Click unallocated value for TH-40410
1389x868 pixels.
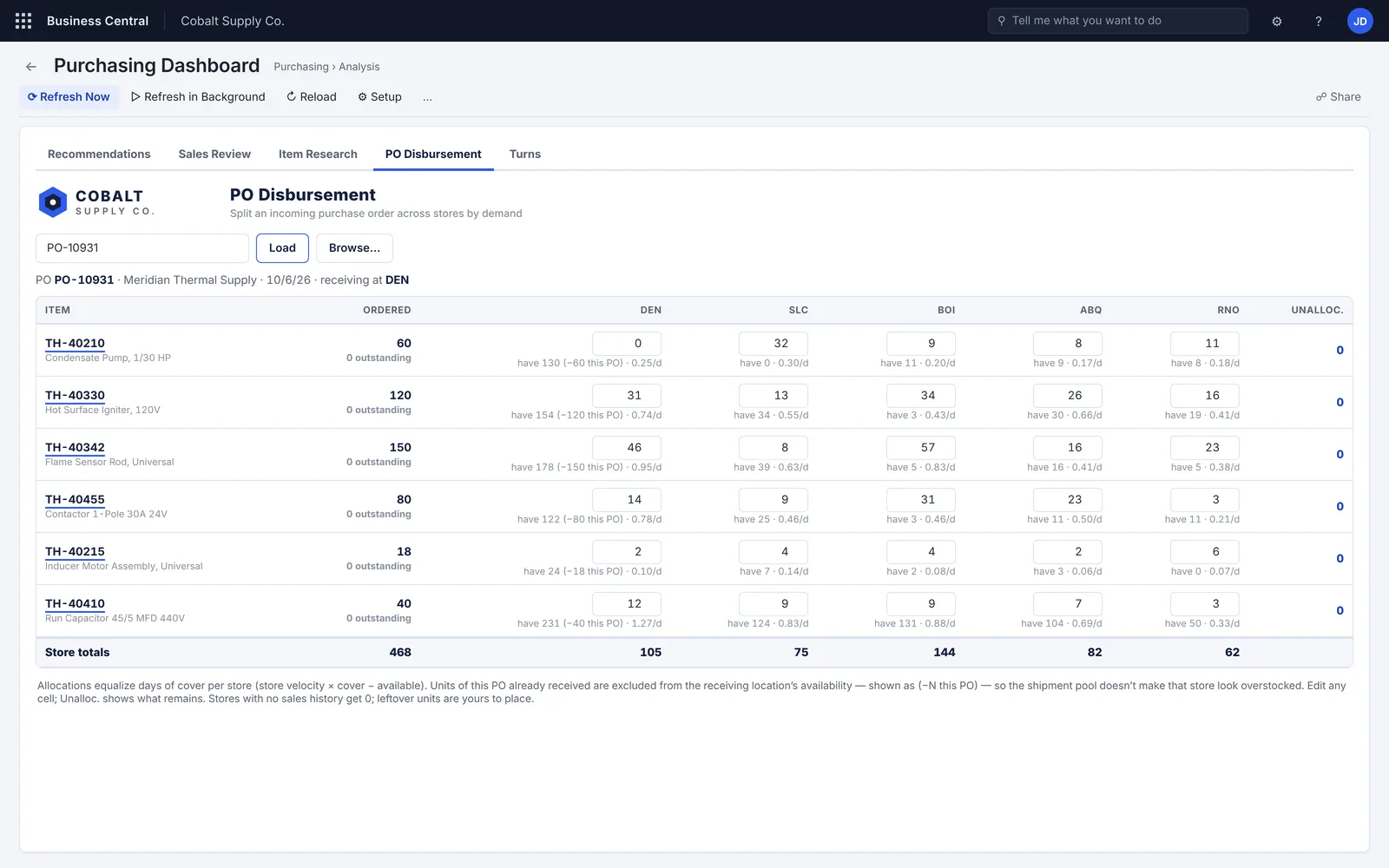[1340, 611]
